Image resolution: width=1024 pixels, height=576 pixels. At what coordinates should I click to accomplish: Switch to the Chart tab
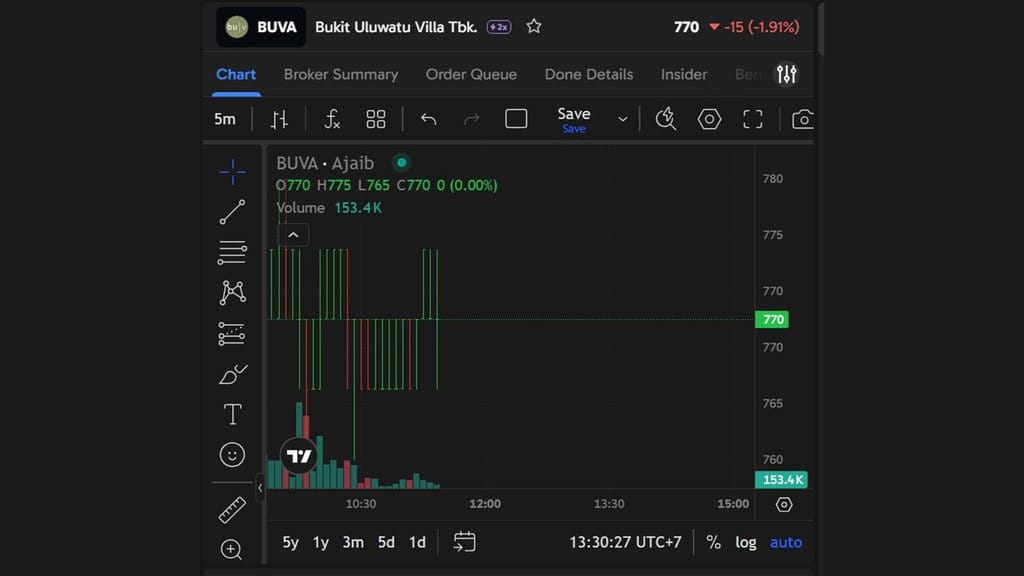236,74
